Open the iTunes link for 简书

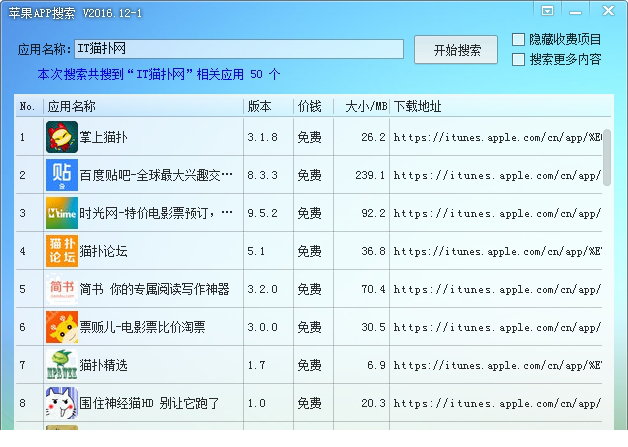pyautogui.click(x=497, y=289)
